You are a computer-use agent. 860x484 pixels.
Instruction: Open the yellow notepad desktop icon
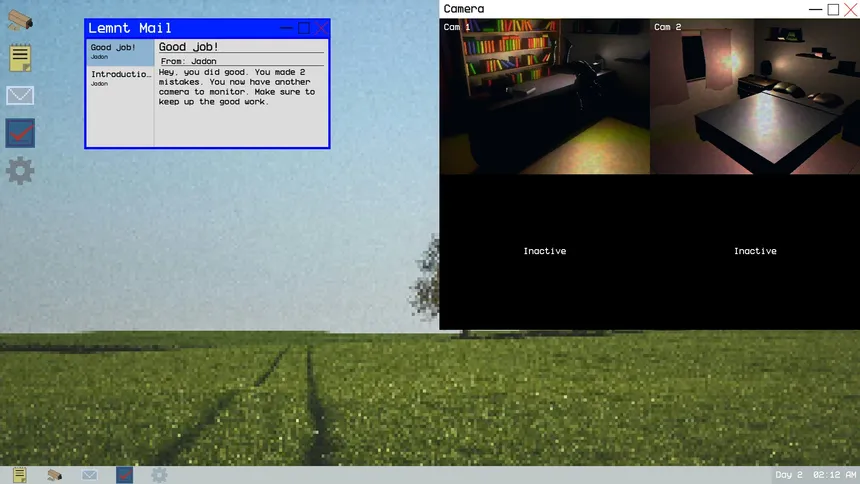click(20, 58)
